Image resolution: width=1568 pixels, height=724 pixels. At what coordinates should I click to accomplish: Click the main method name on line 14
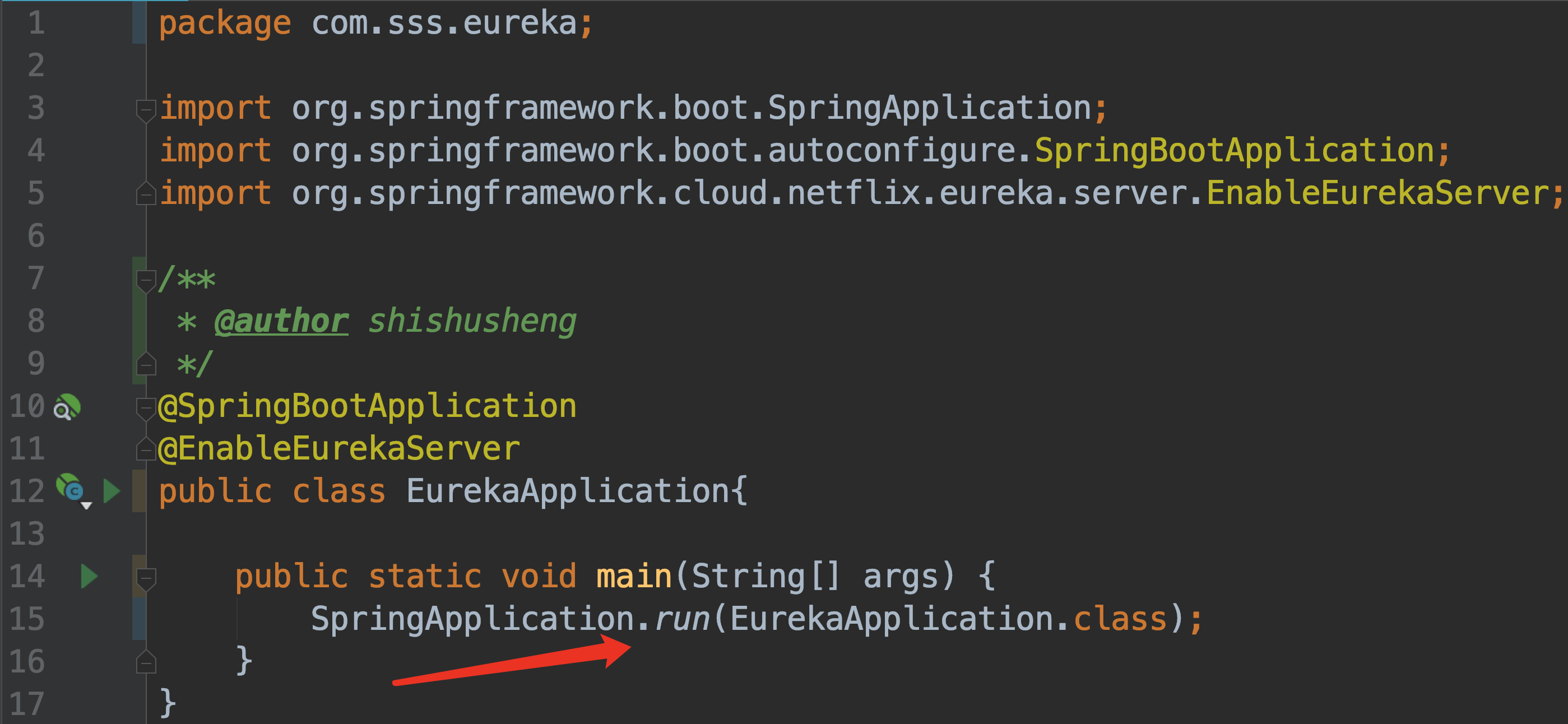click(633, 577)
